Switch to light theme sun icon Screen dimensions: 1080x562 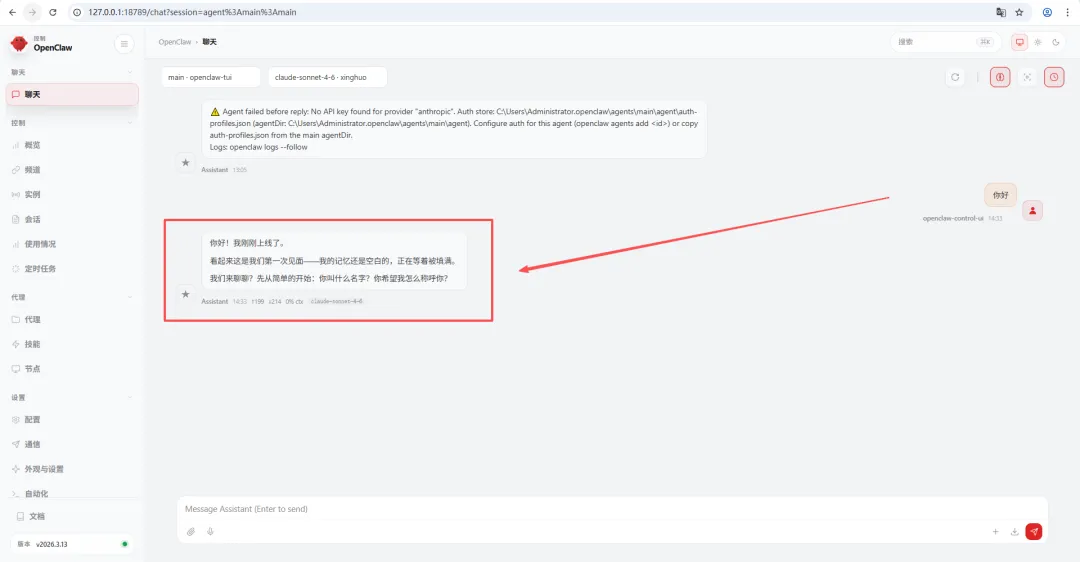click(x=1038, y=42)
